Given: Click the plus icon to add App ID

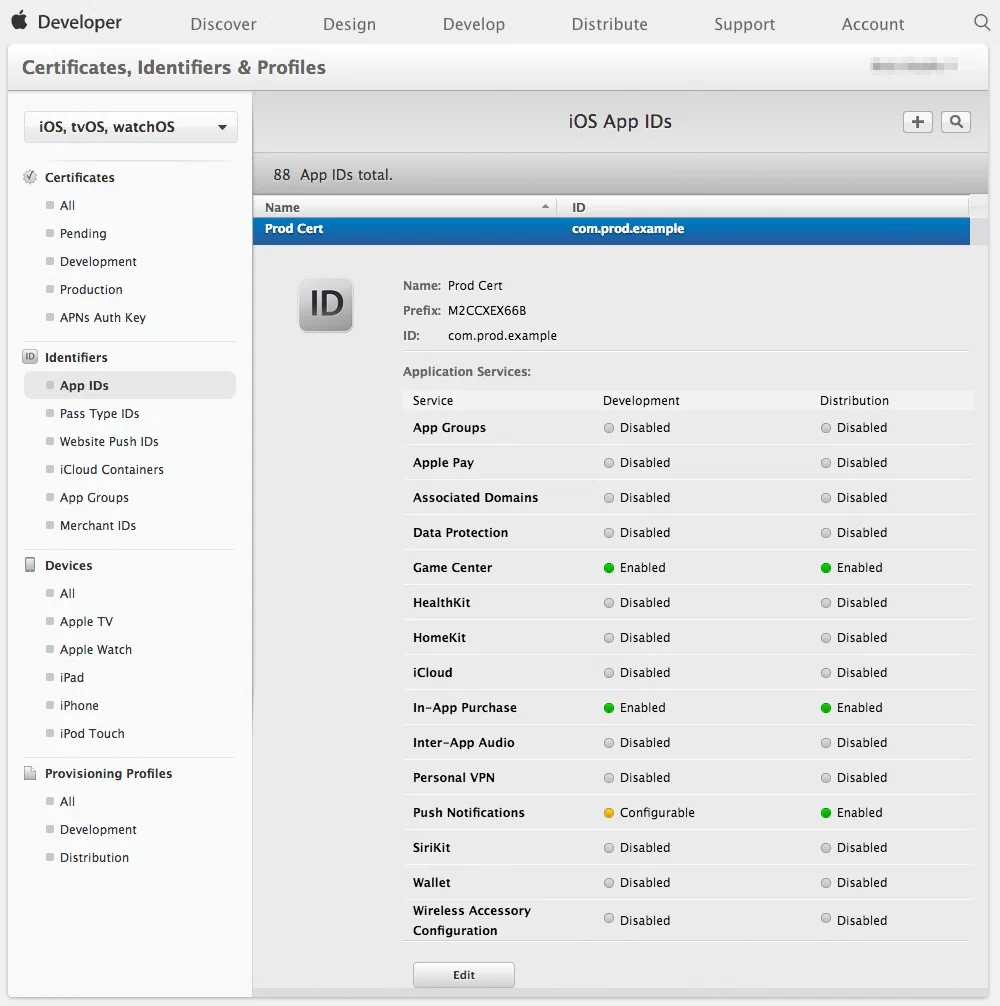Looking at the screenshot, I should click(917, 122).
